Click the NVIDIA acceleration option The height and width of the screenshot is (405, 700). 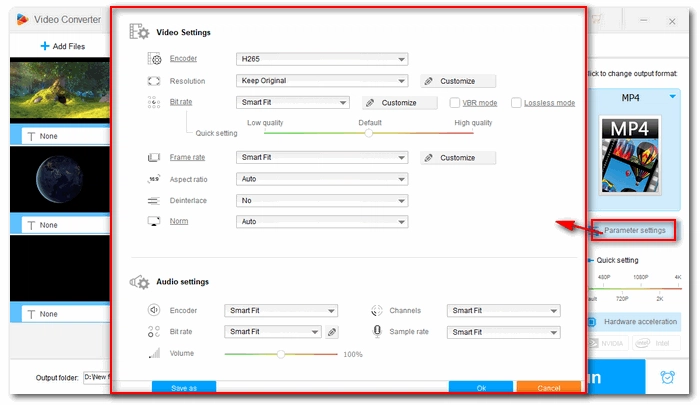(608, 343)
